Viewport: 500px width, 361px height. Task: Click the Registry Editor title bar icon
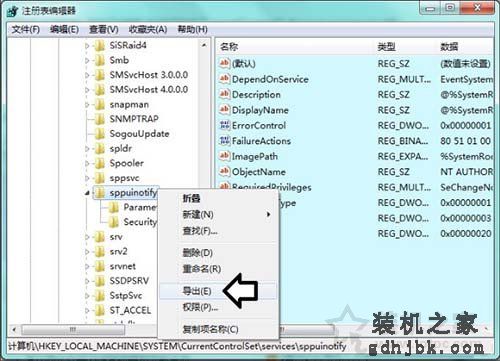tap(12, 11)
